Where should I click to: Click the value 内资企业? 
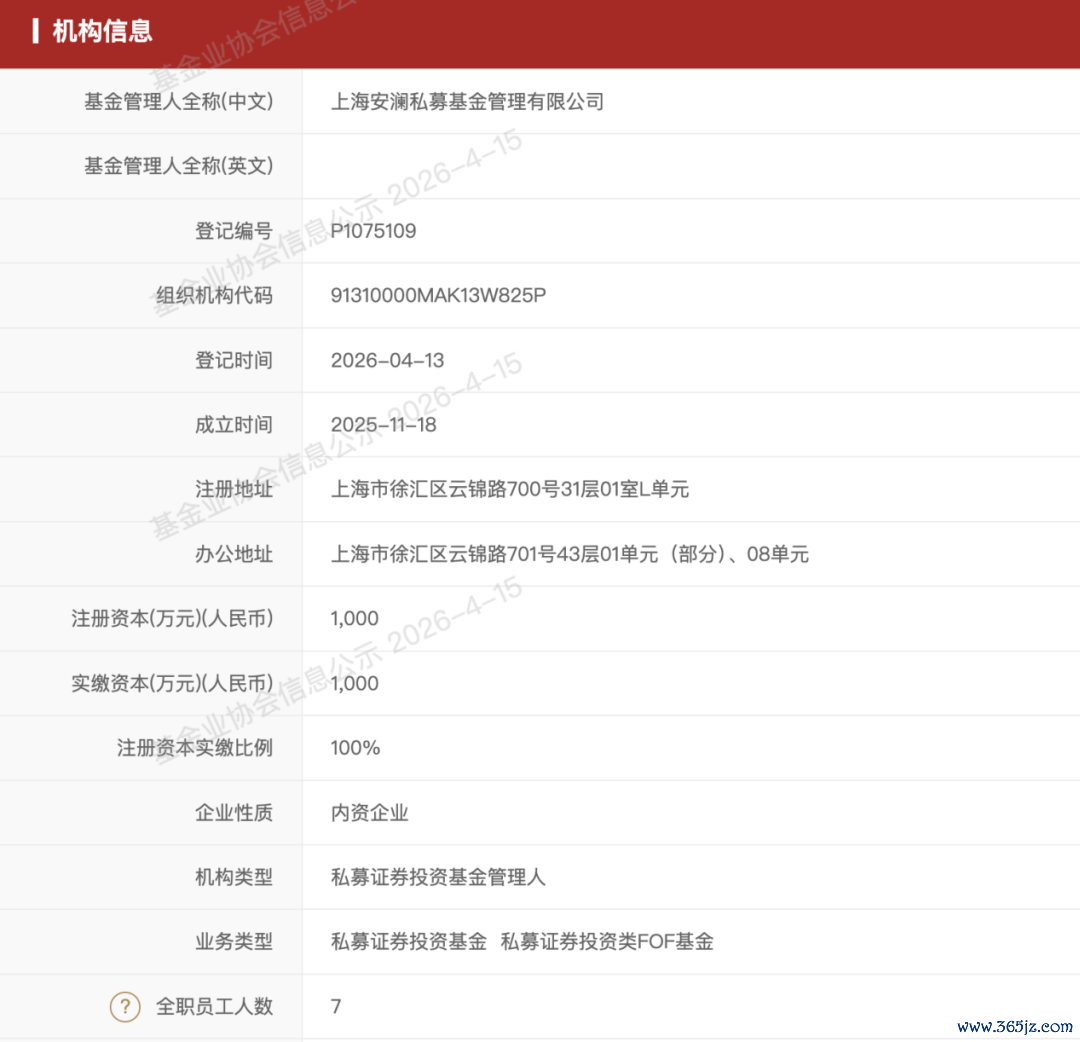pos(370,813)
